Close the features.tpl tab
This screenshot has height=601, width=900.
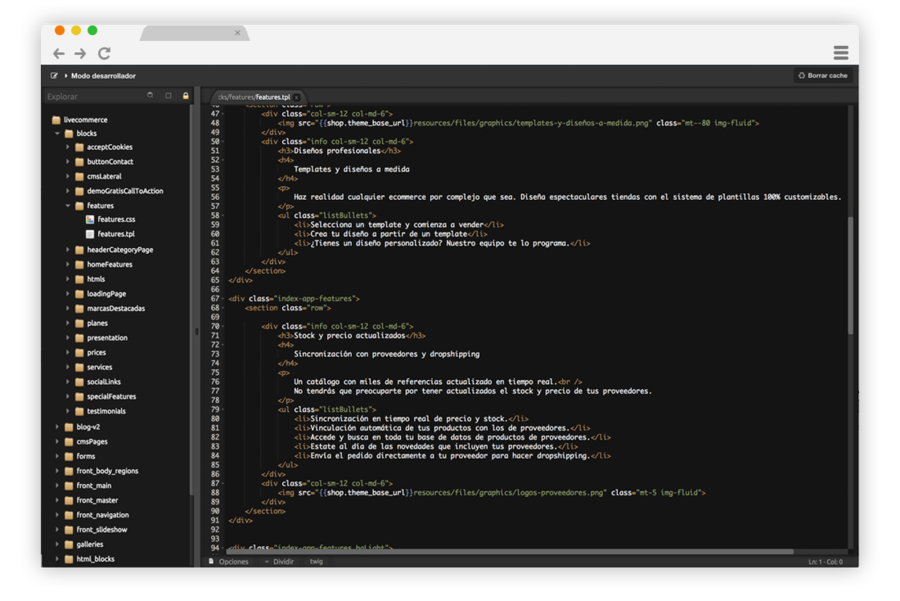pyautogui.click(x=297, y=97)
